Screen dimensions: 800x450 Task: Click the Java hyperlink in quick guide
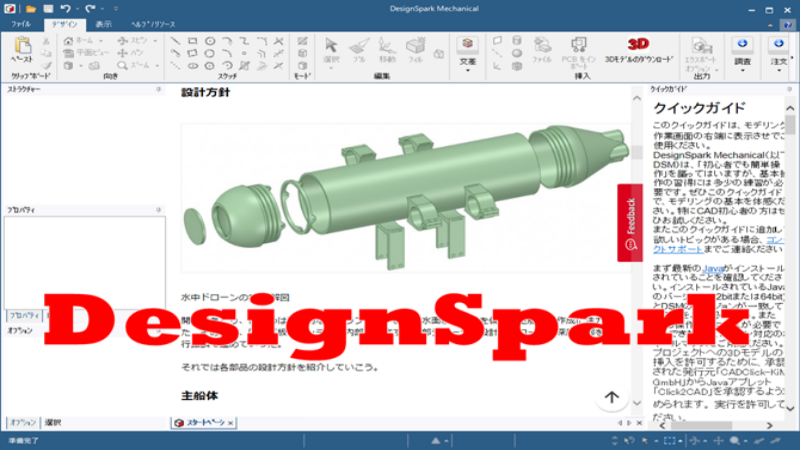(713, 268)
